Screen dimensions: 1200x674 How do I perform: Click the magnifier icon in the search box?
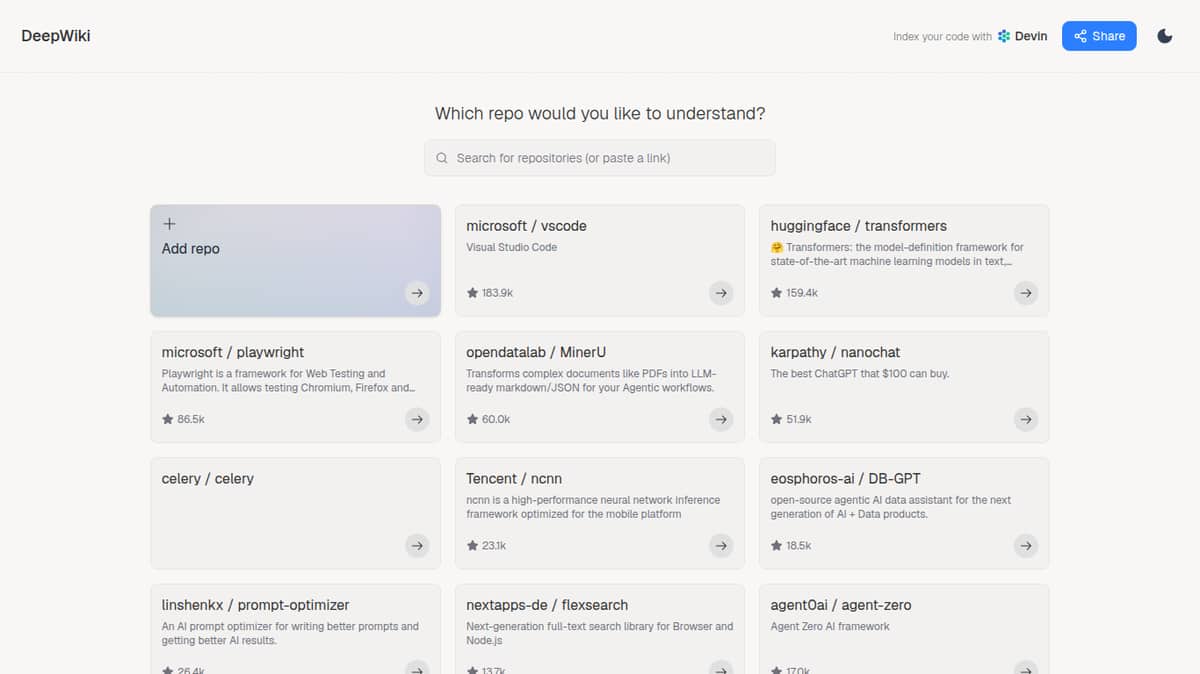[x=442, y=158]
